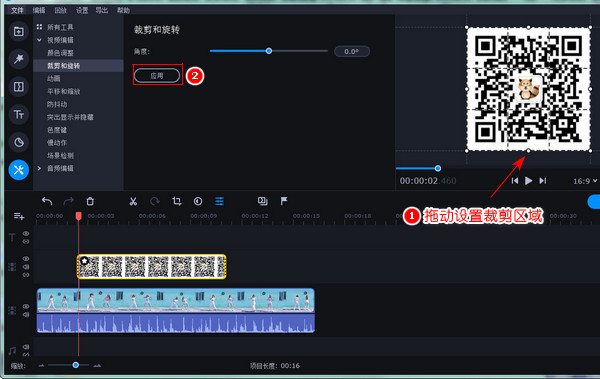The height and width of the screenshot is (379, 600).
Task: Mute the main video track speaker
Action: point(26,315)
